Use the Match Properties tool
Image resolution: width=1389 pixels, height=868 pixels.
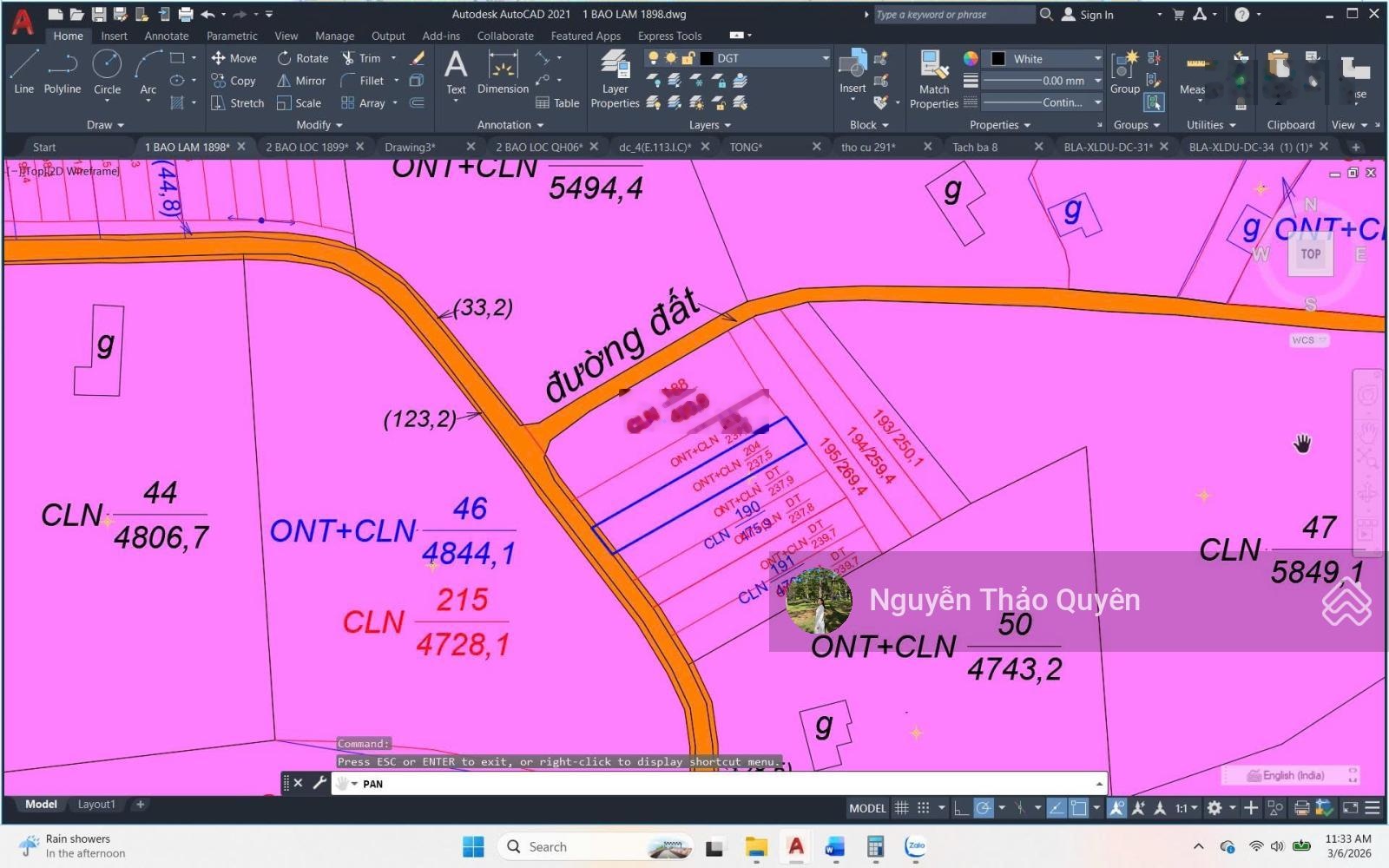click(x=933, y=79)
